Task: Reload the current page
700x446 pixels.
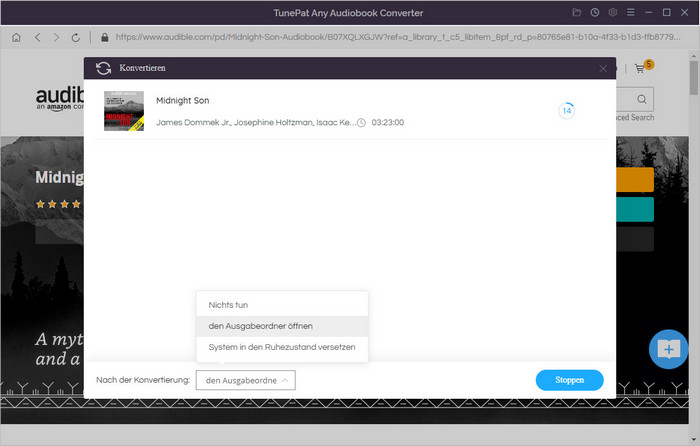Action: coord(75,38)
